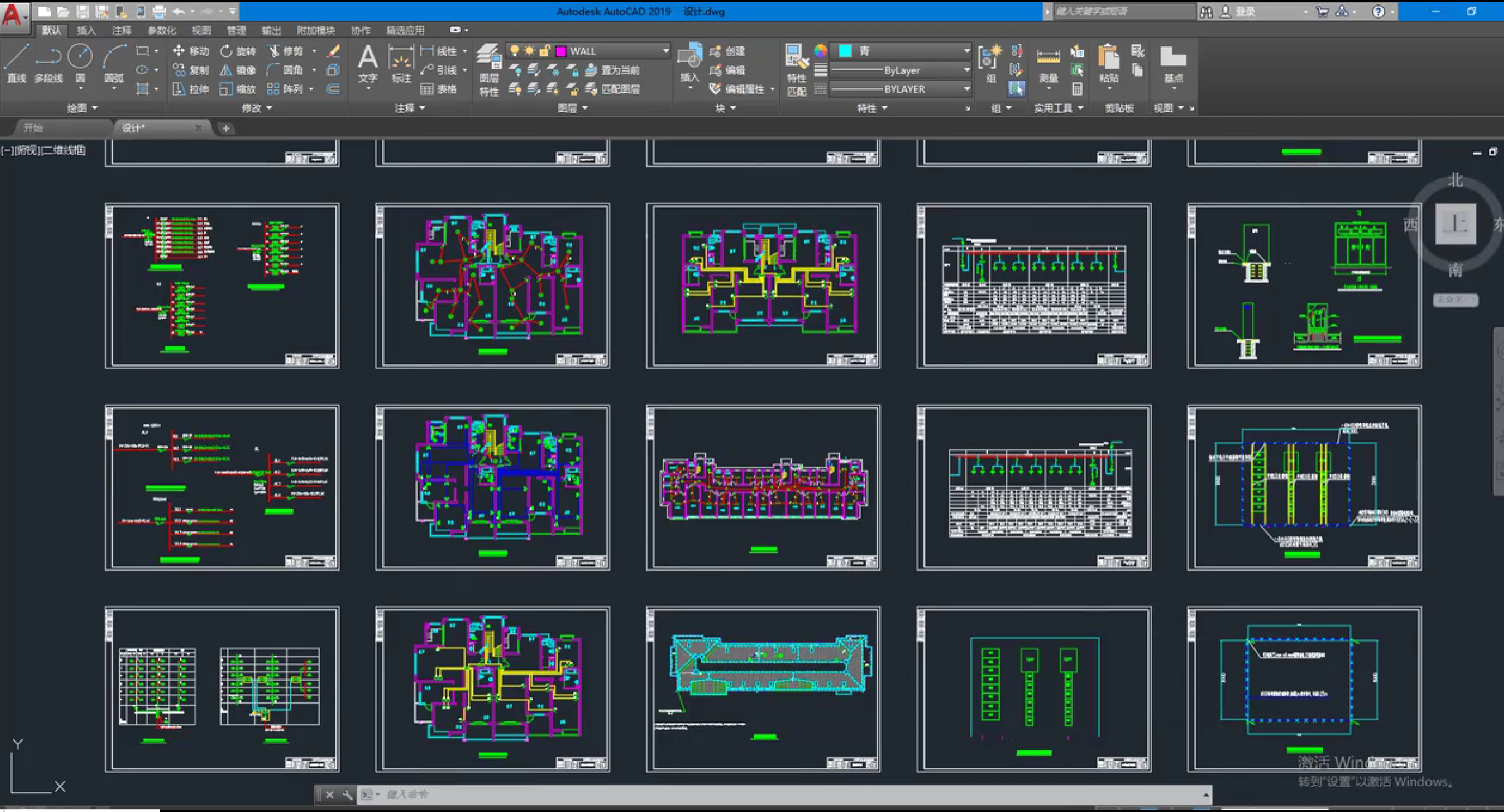Click the Move (移动) tool
This screenshot has height=812, width=1504.
pyautogui.click(x=191, y=52)
